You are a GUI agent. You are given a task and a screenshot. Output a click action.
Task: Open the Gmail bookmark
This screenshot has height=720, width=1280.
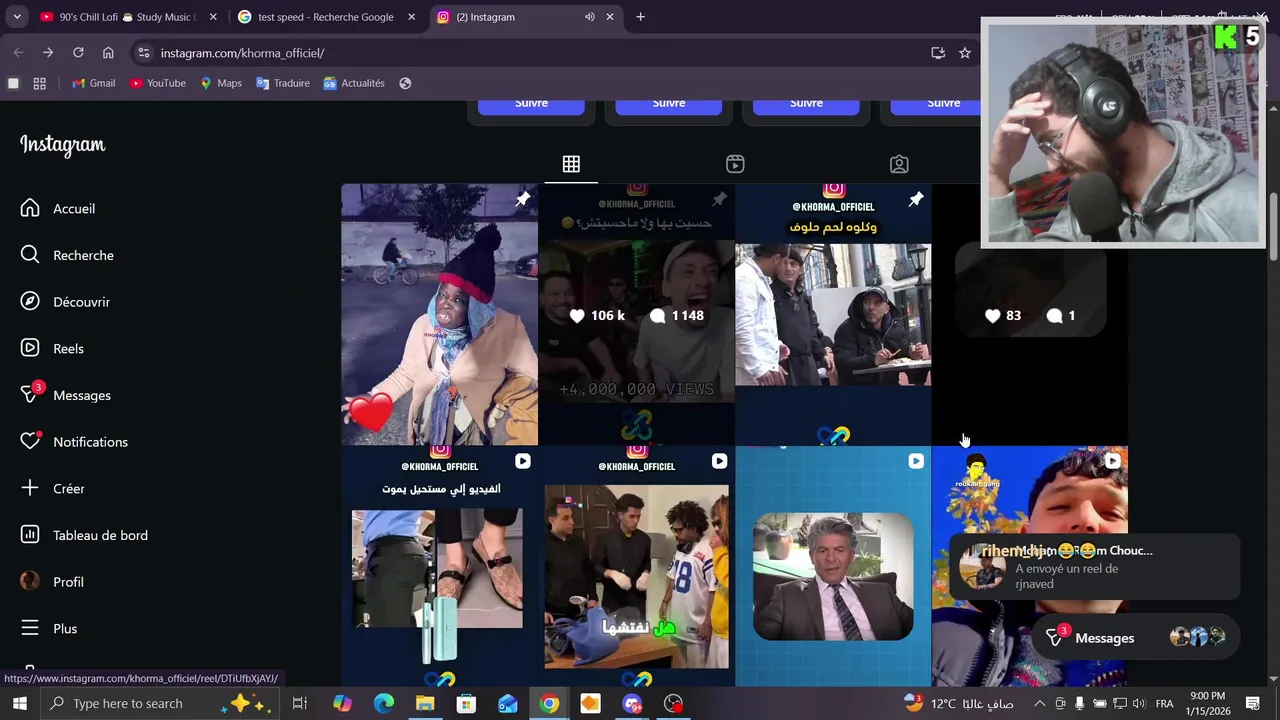coord(94,83)
